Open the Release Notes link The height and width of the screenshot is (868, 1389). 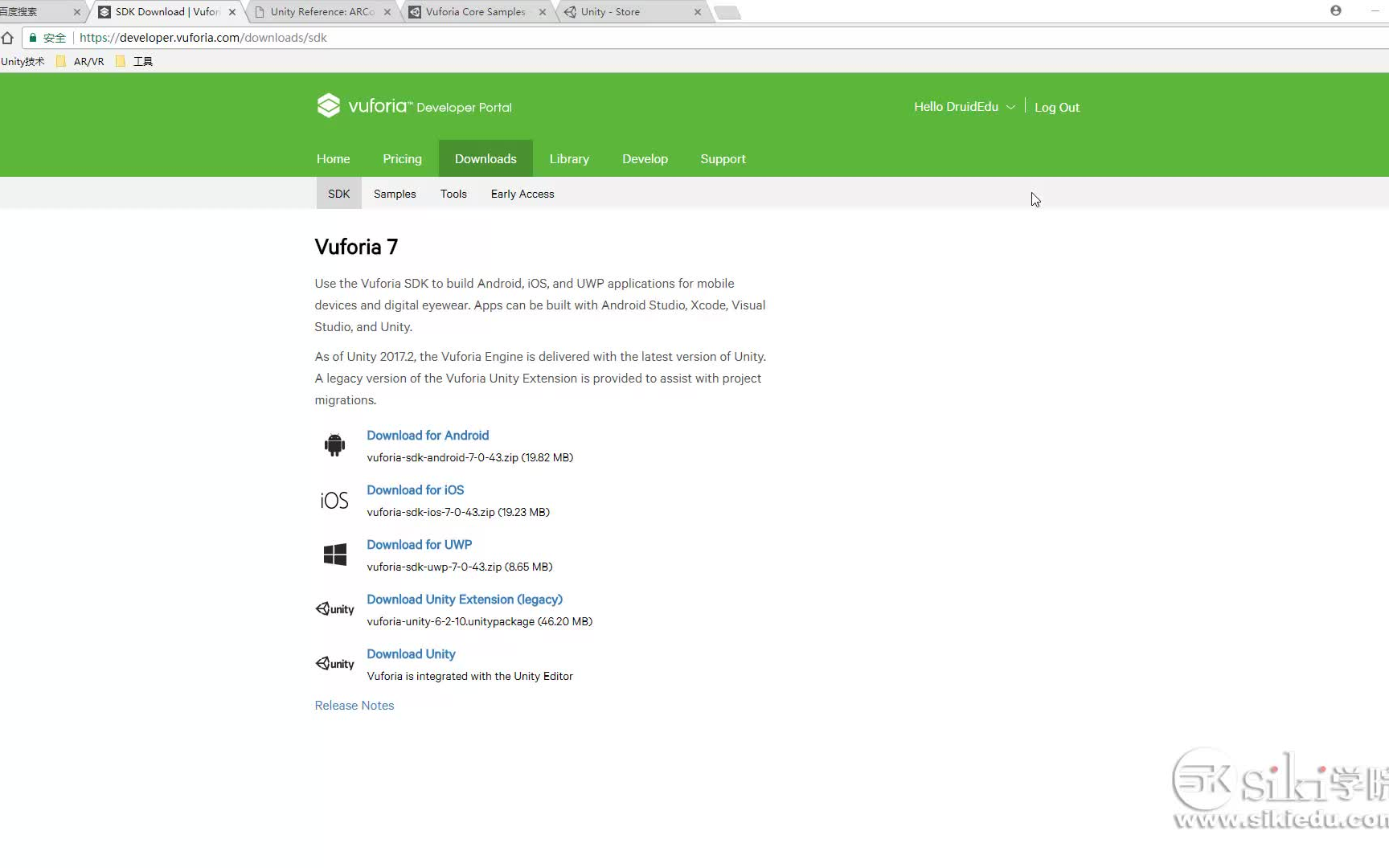(354, 705)
